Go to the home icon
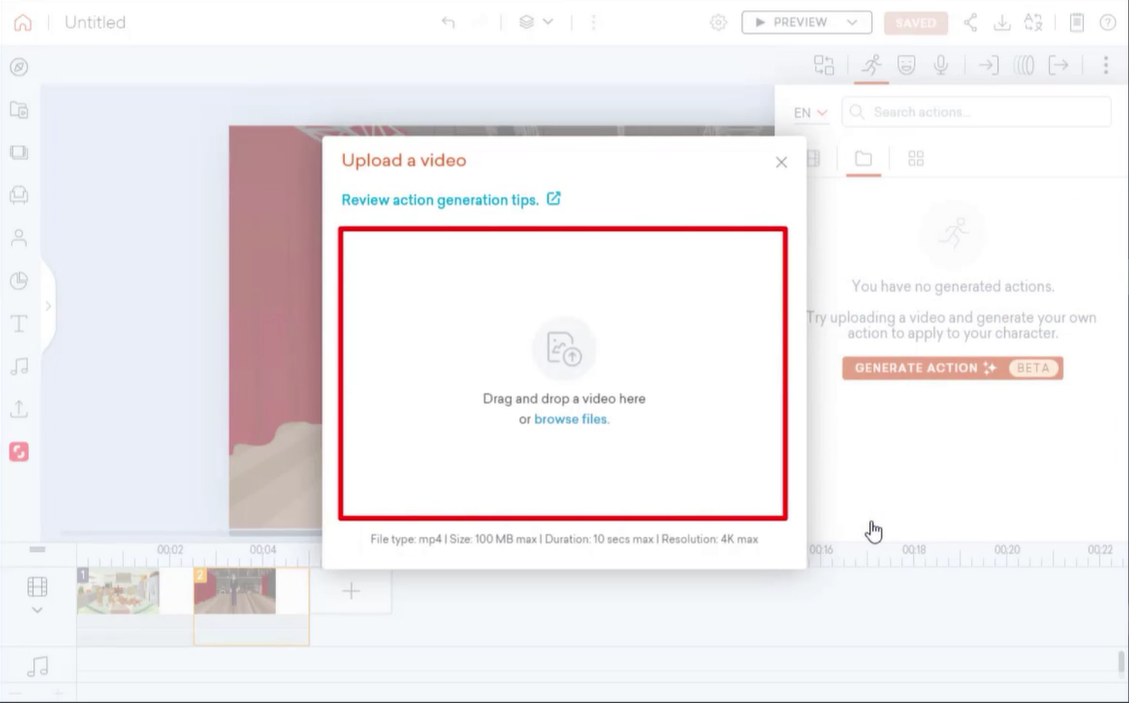 pyautogui.click(x=23, y=22)
